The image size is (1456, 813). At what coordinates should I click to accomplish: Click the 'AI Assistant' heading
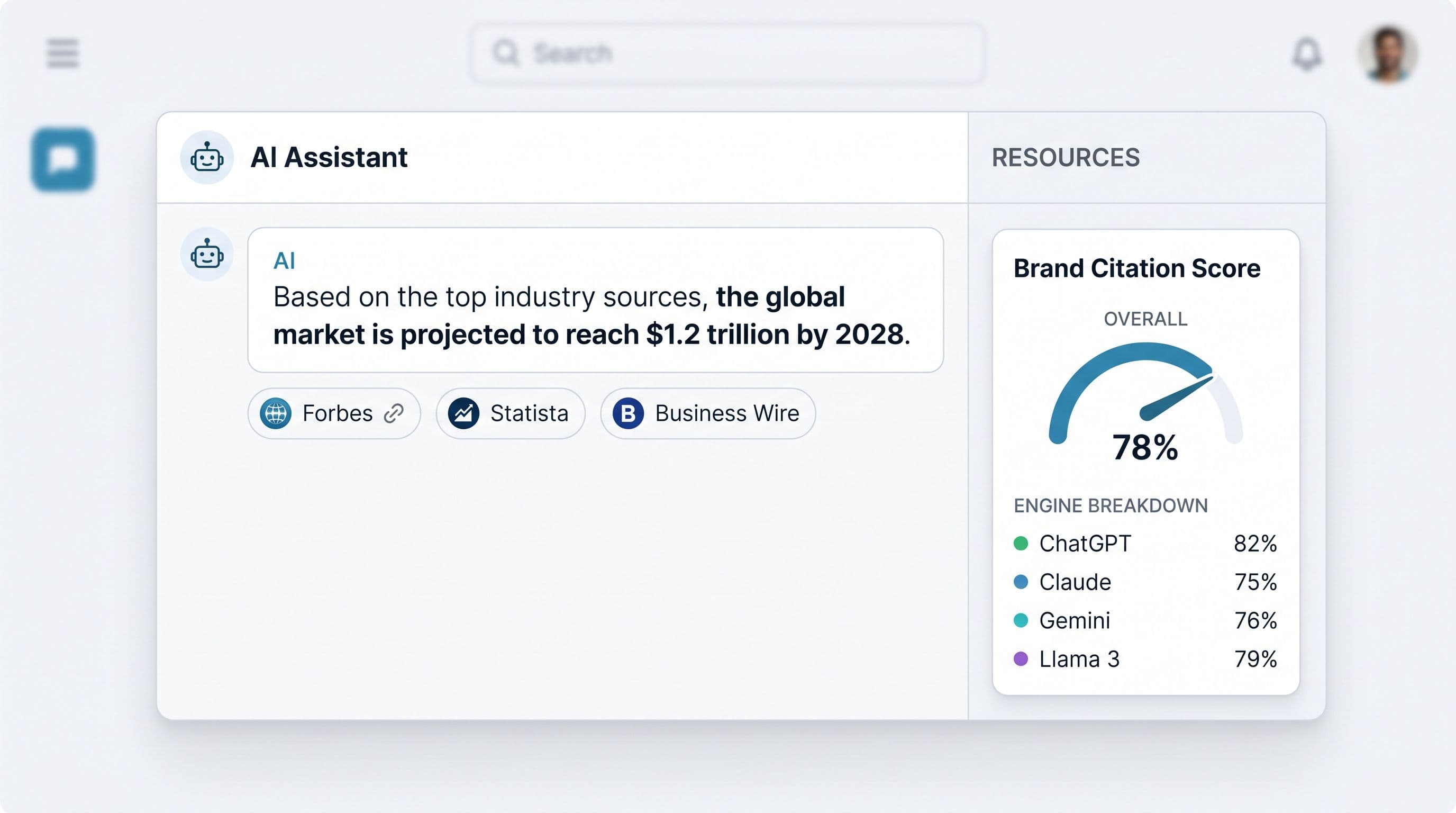click(x=329, y=157)
